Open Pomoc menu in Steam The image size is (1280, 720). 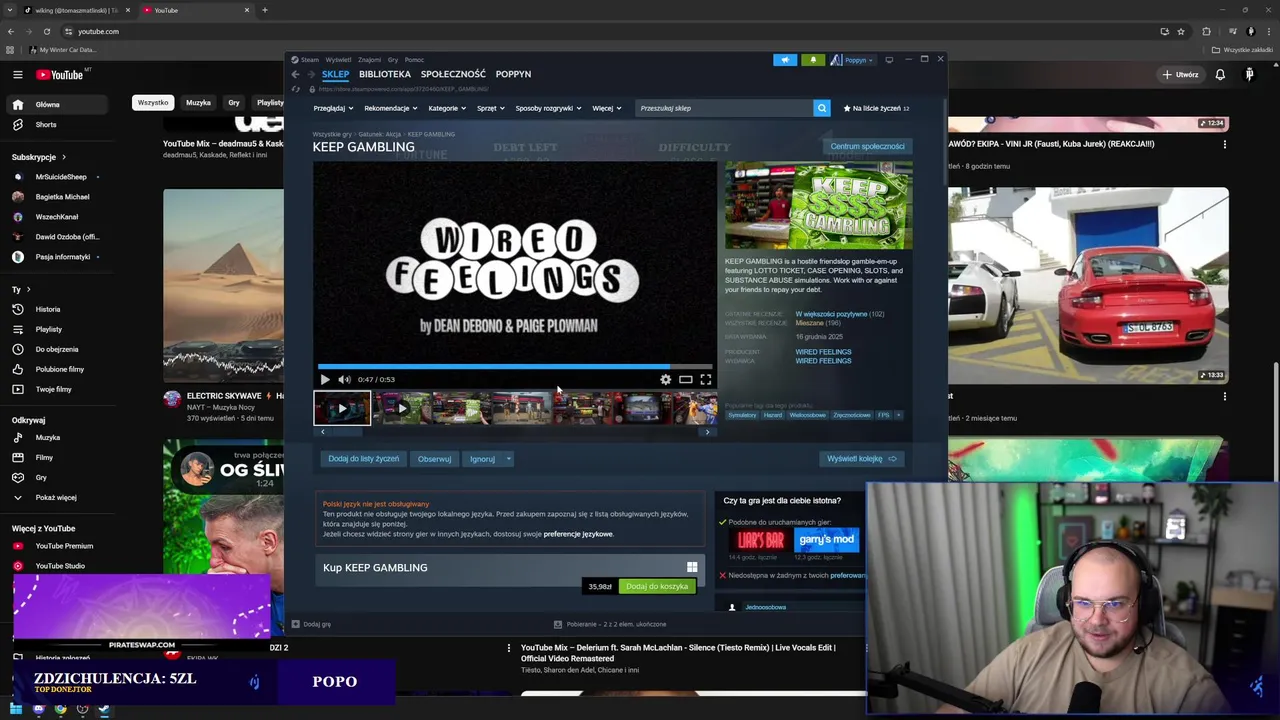point(414,60)
